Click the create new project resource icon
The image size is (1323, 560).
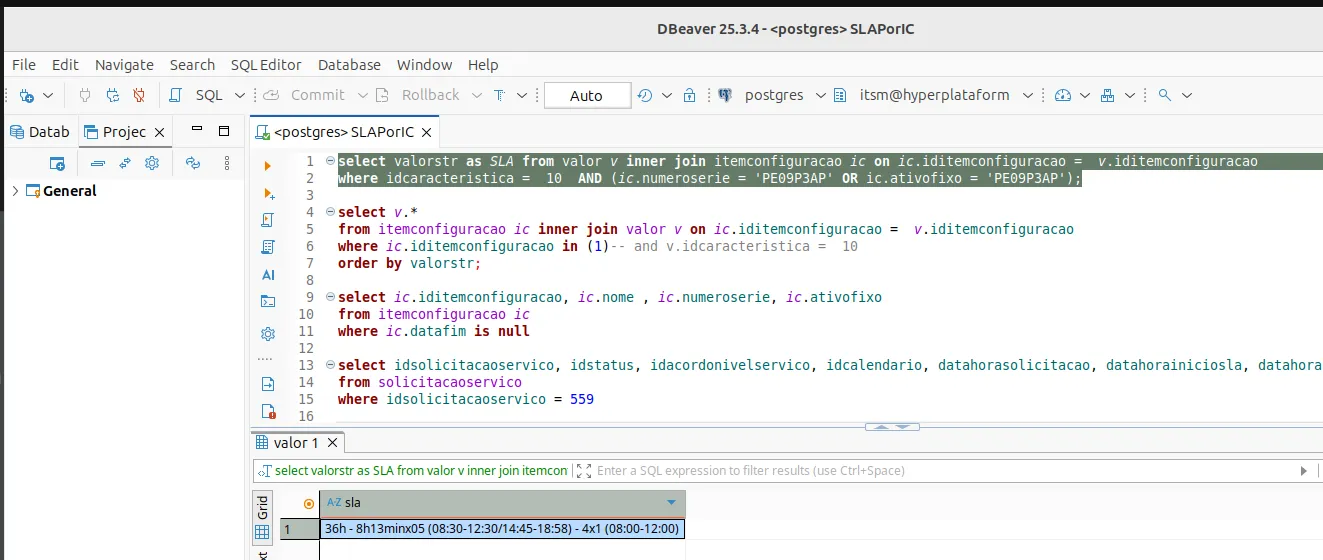[x=57, y=163]
